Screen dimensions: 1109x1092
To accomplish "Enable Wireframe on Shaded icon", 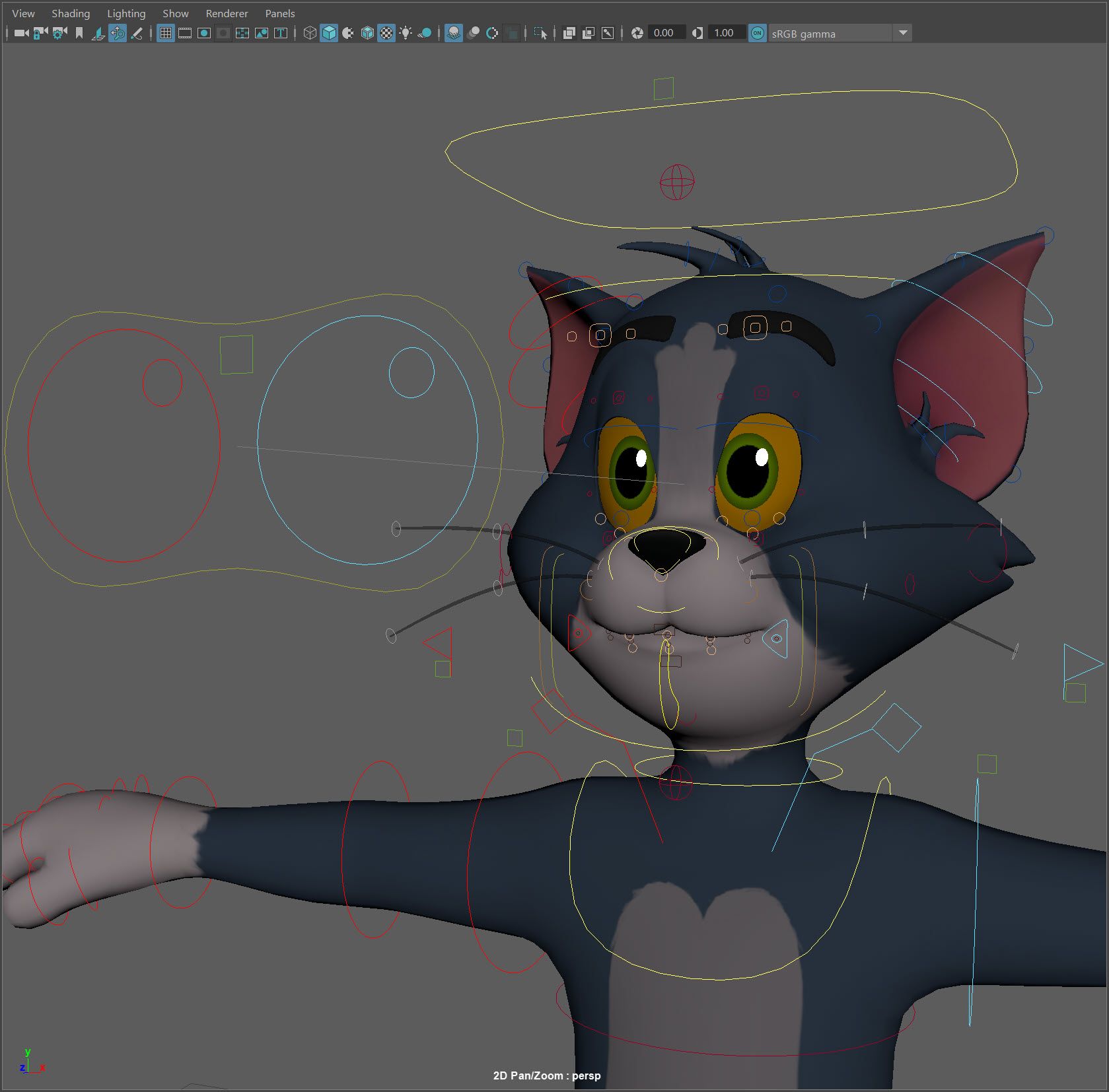I will (367, 33).
